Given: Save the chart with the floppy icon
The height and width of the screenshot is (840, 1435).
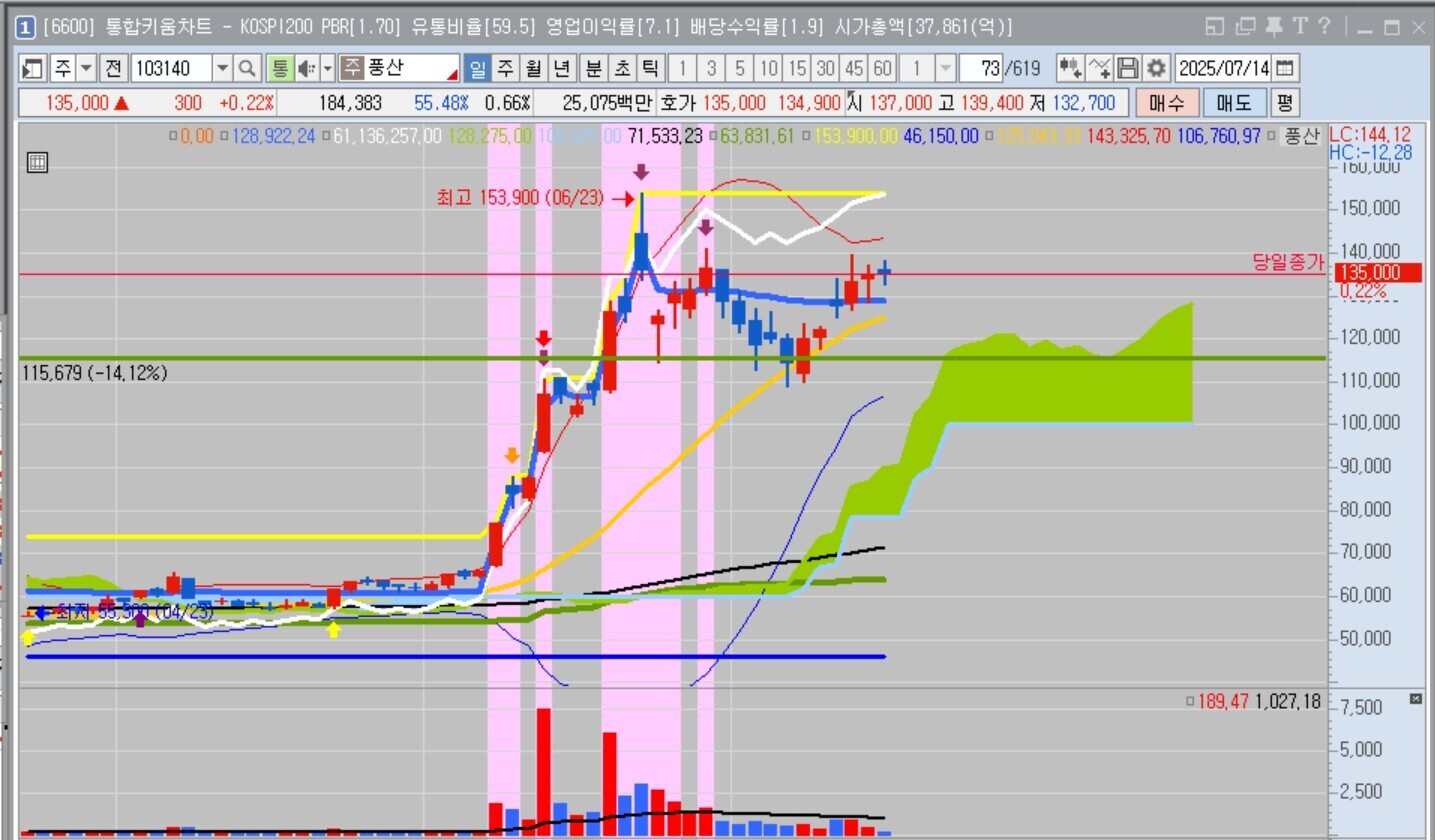Looking at the screenshot, I should point(1128,68).
